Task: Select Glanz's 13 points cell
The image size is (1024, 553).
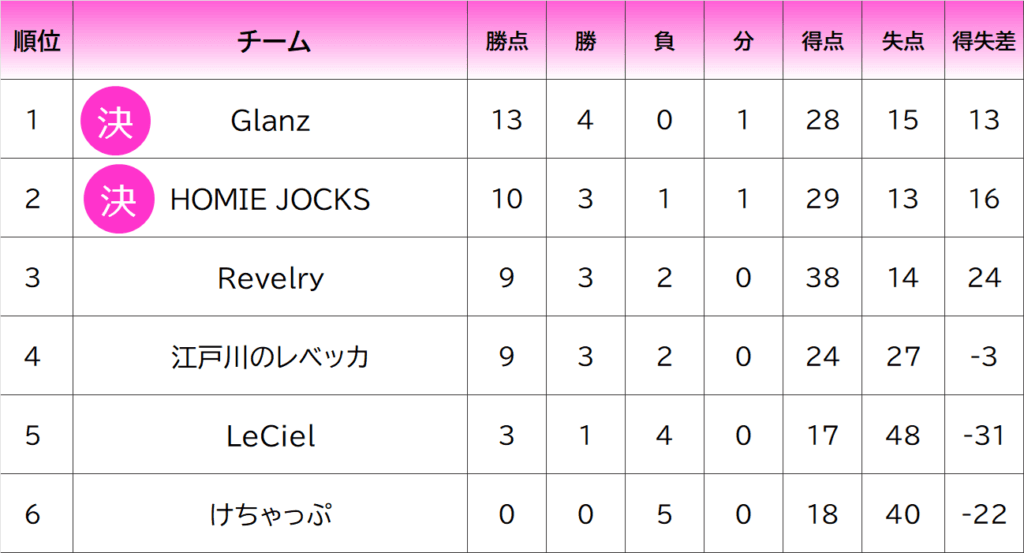Action: (507, 119)
